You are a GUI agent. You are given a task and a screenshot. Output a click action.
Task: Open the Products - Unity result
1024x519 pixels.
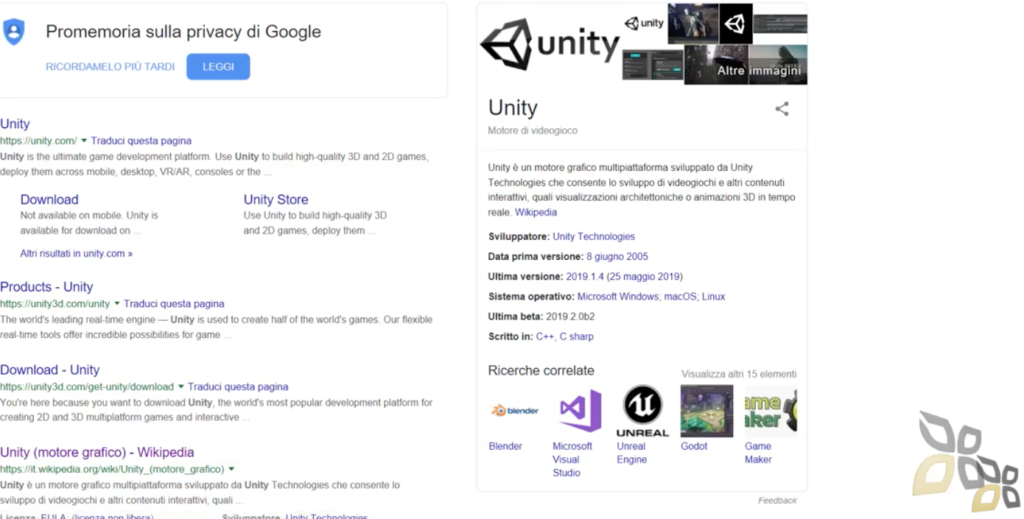46,287
